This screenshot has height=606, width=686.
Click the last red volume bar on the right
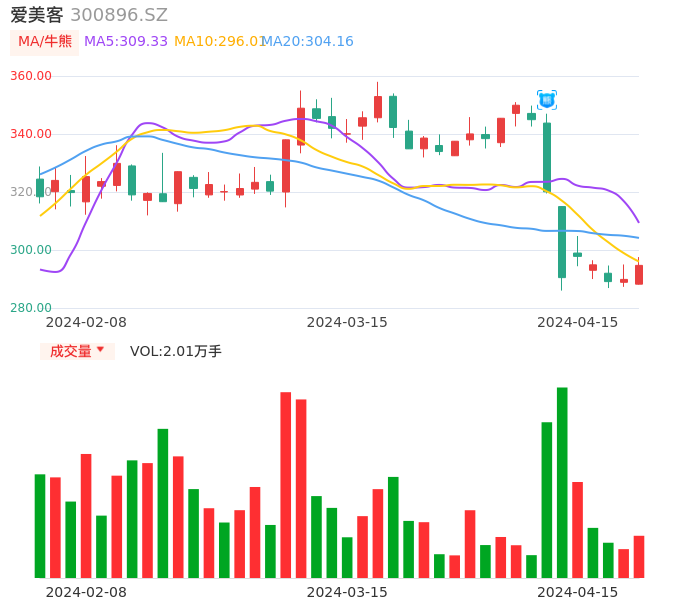tap(639, 557)
